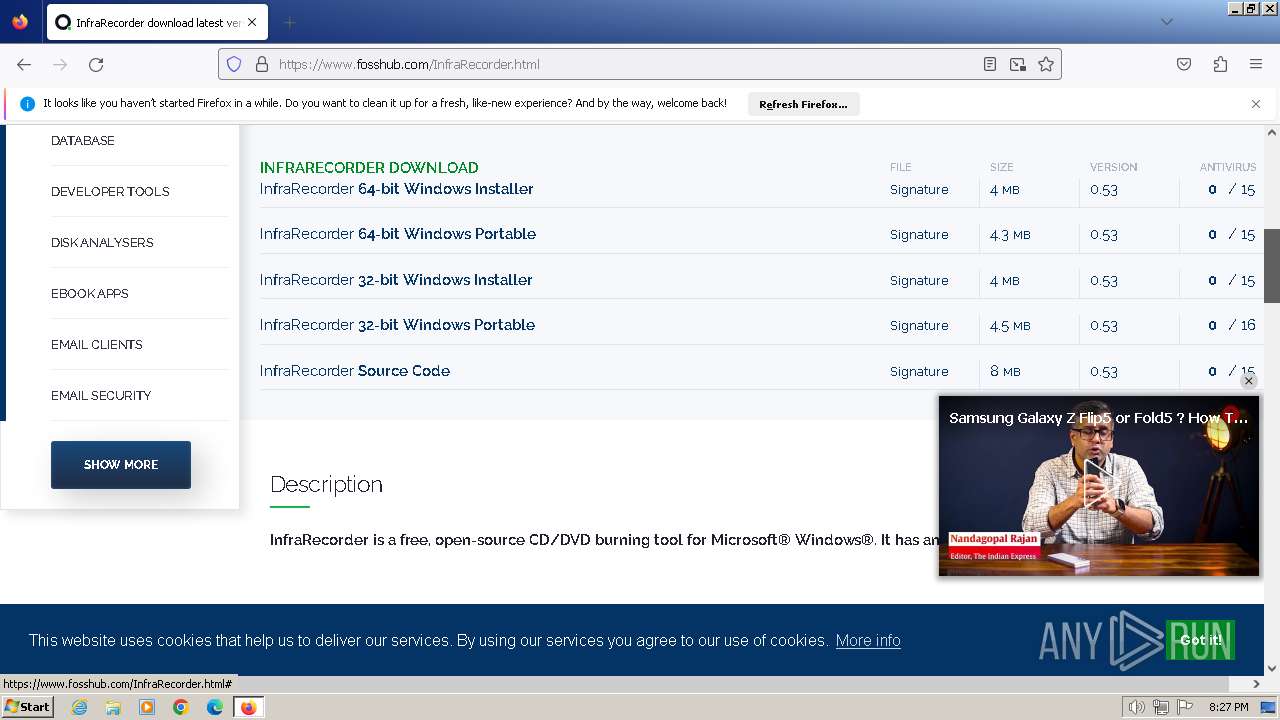Open More info about cookies
The width and height of the screenshot is (1280, 720).
pos(868,641)
